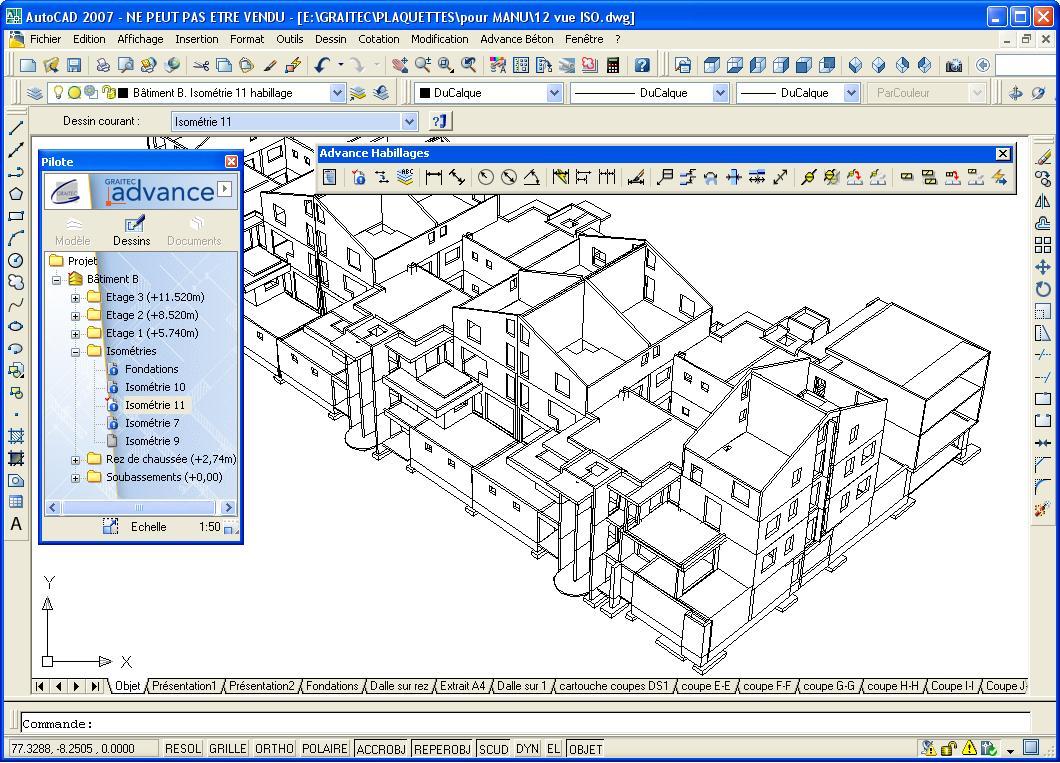Image resolution: width=1060 pixels, height=763 pixels.
Task: Open Help with the blue question-mark icon
Action: tap(642, 66)
